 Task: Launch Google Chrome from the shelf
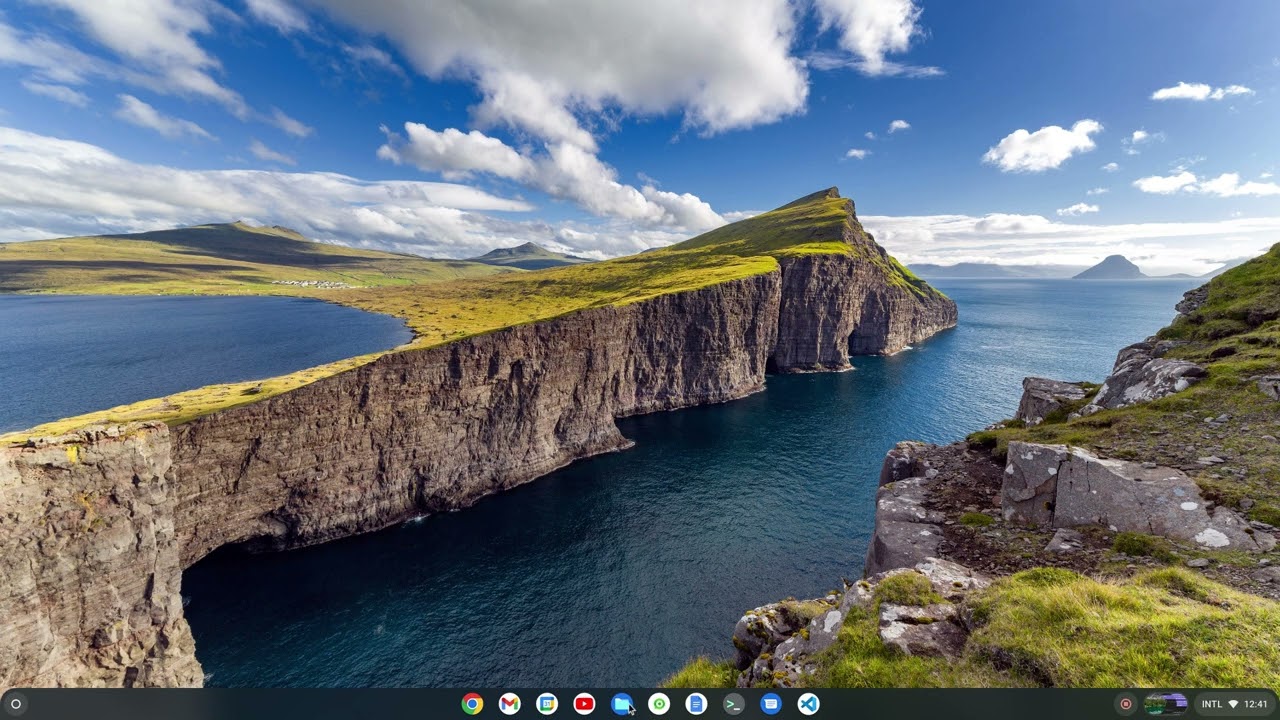tap(472, 704)
